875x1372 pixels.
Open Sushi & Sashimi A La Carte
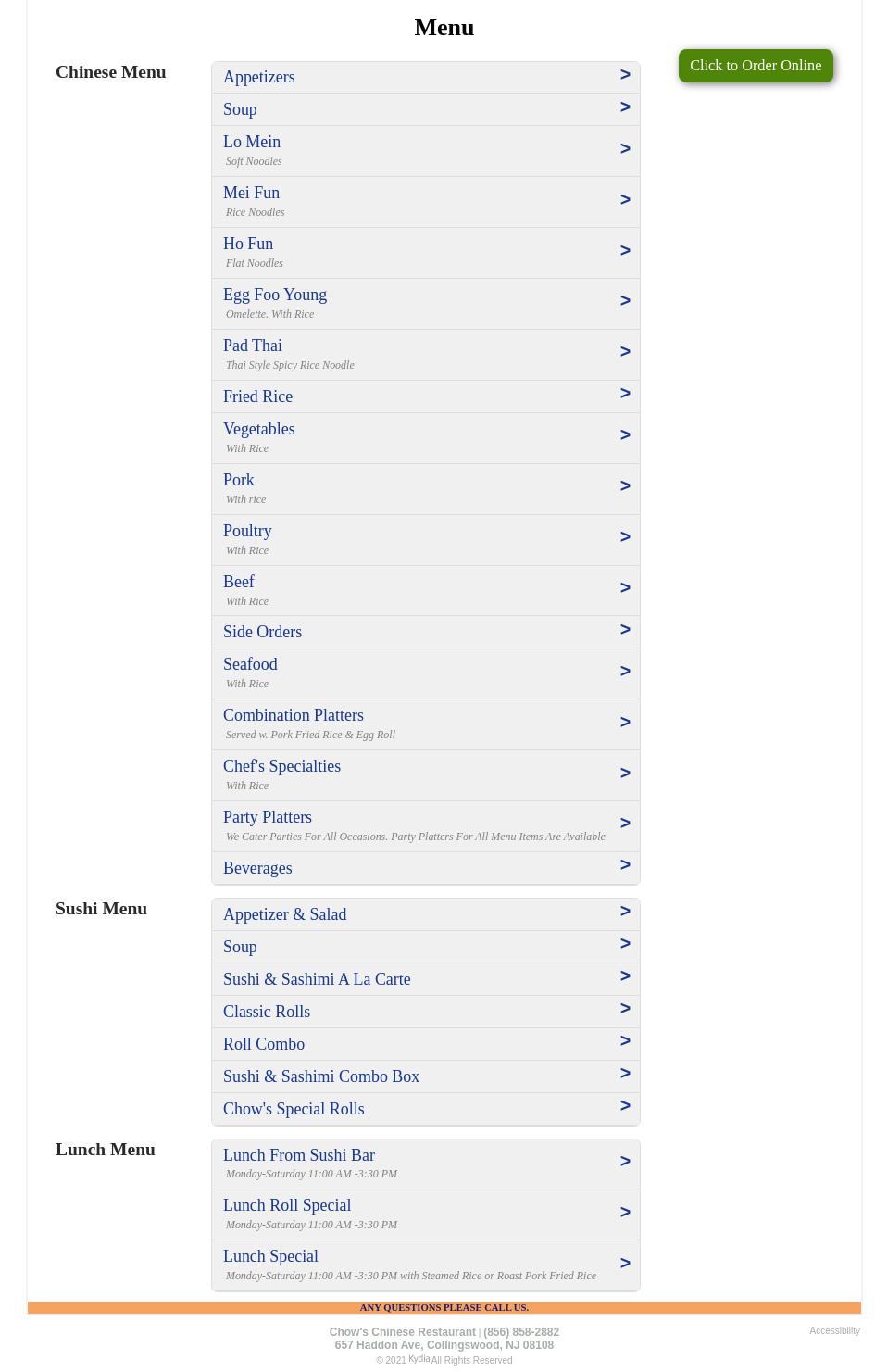pyautogui.click(x=317, y=979)
